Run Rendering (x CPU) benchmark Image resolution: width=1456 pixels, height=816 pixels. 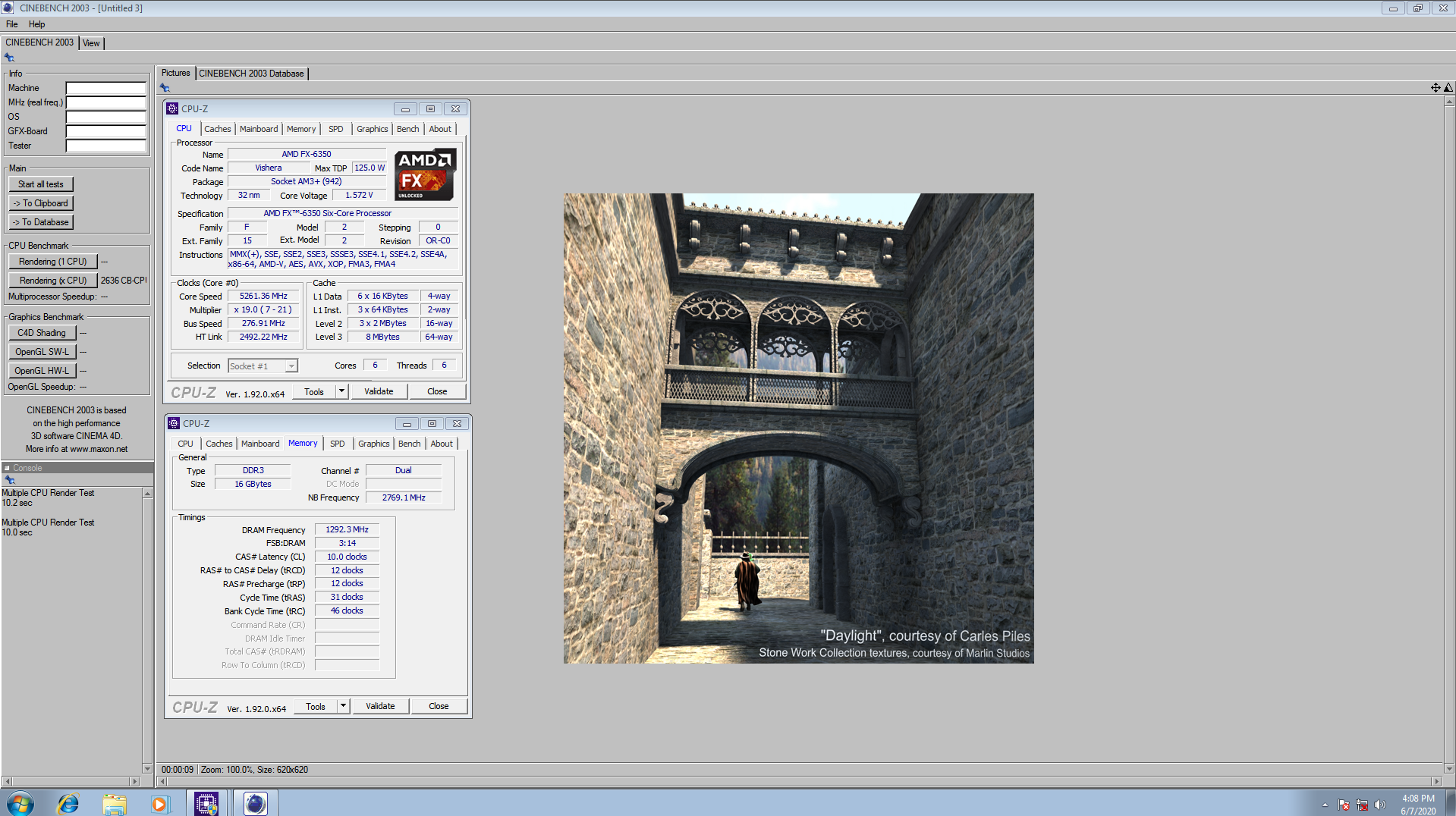click(x=53, y=281)
